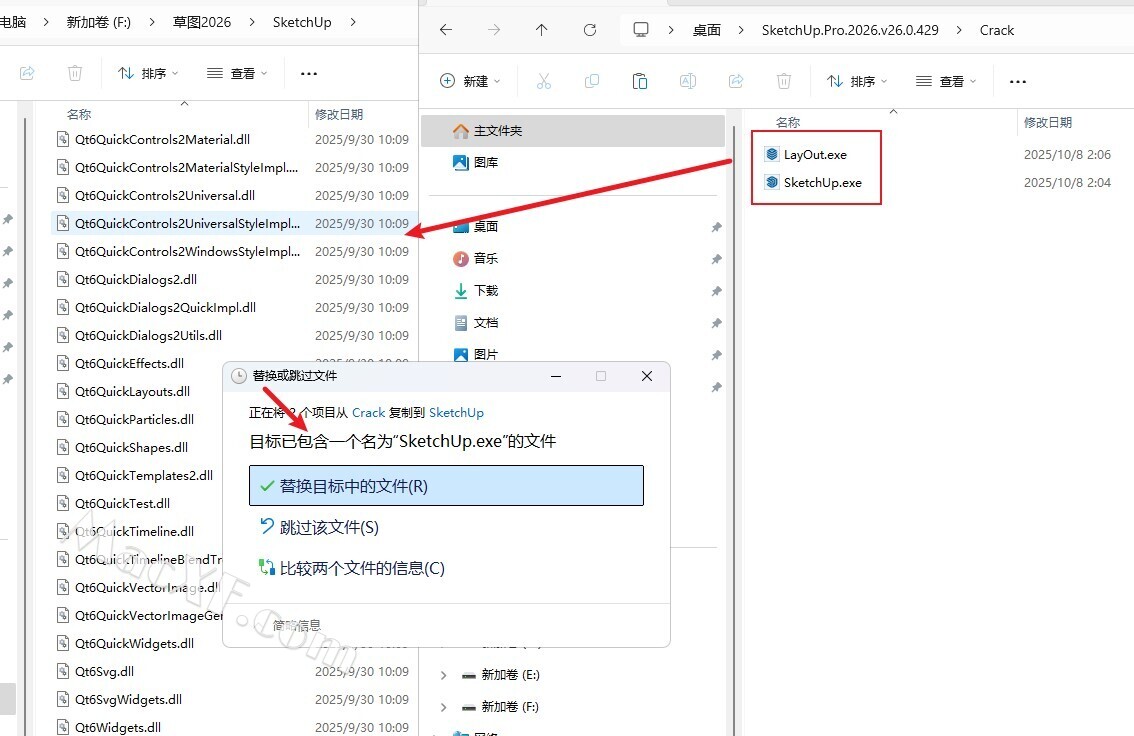
Task: Go up one folder level arrow
Action: (542, 30)
